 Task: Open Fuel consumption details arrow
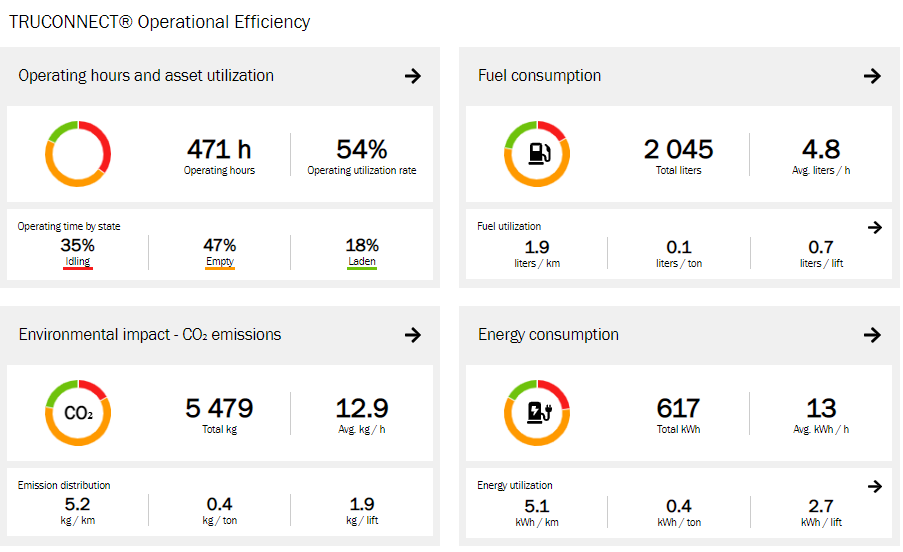872,76
